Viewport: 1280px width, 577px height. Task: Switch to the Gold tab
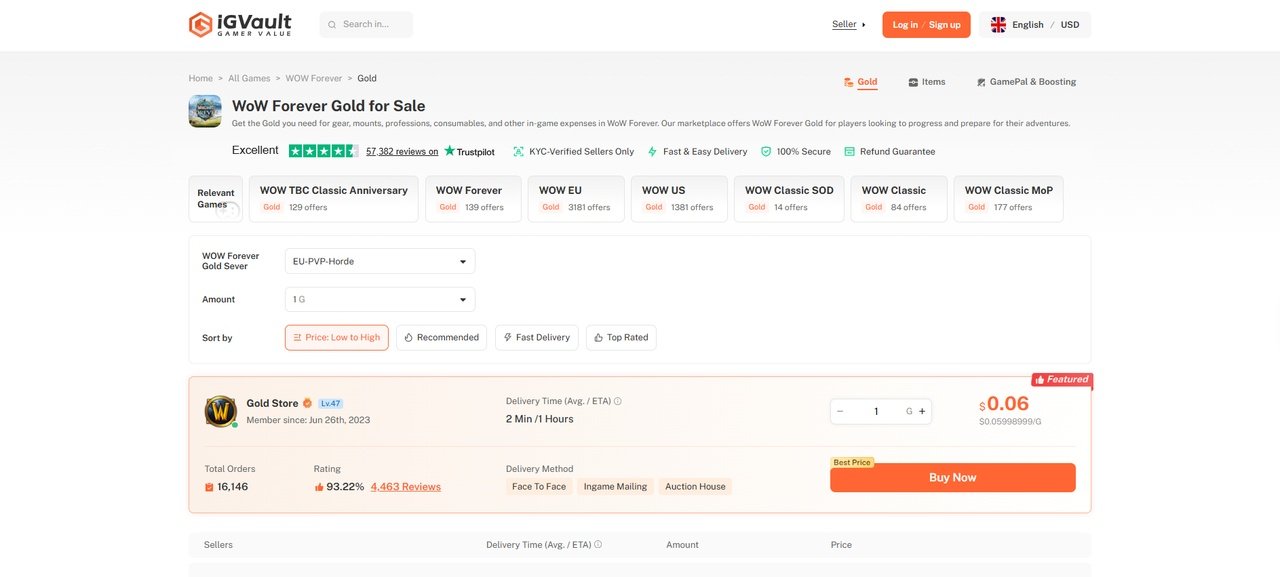(x=861, y=82)
